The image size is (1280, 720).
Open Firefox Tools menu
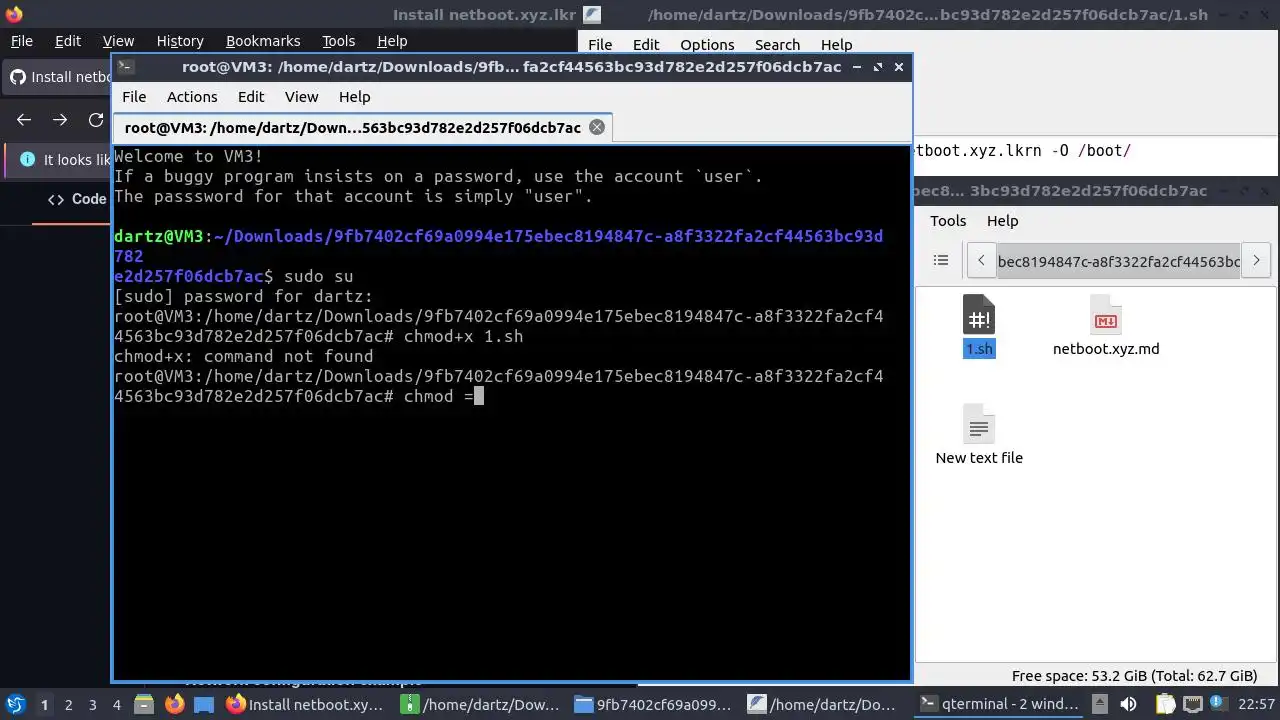[338, 41]
